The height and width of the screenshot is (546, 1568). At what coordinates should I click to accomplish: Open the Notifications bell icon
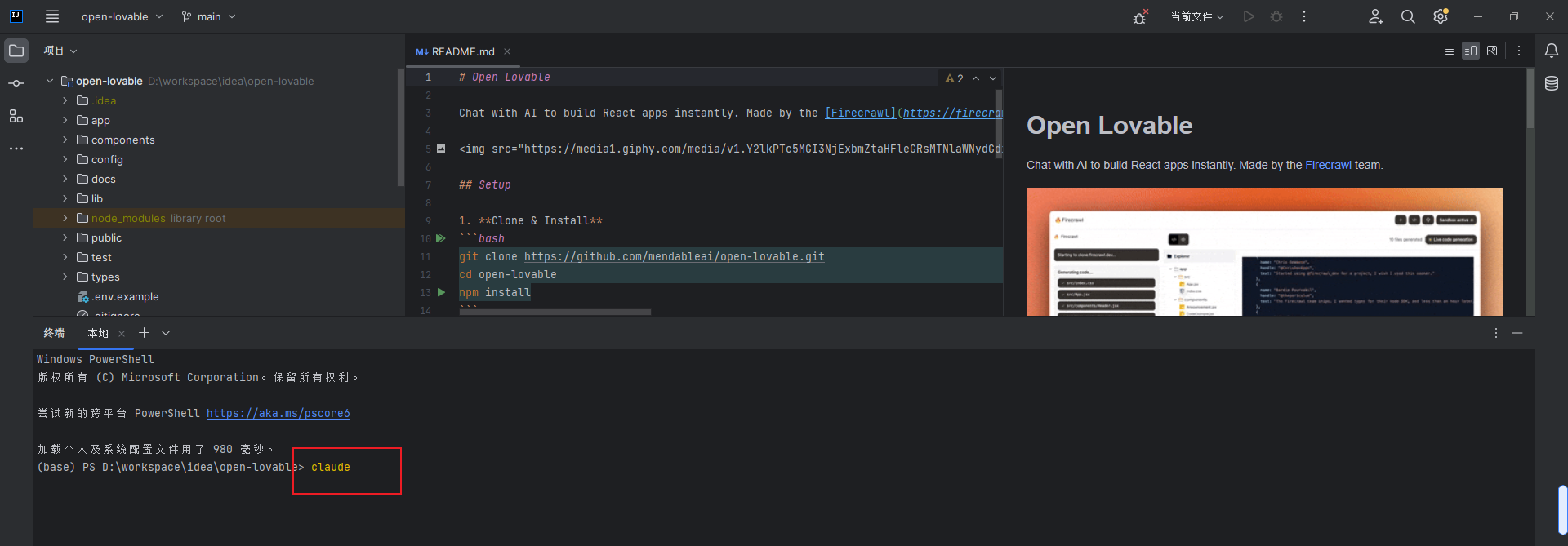1552,51
